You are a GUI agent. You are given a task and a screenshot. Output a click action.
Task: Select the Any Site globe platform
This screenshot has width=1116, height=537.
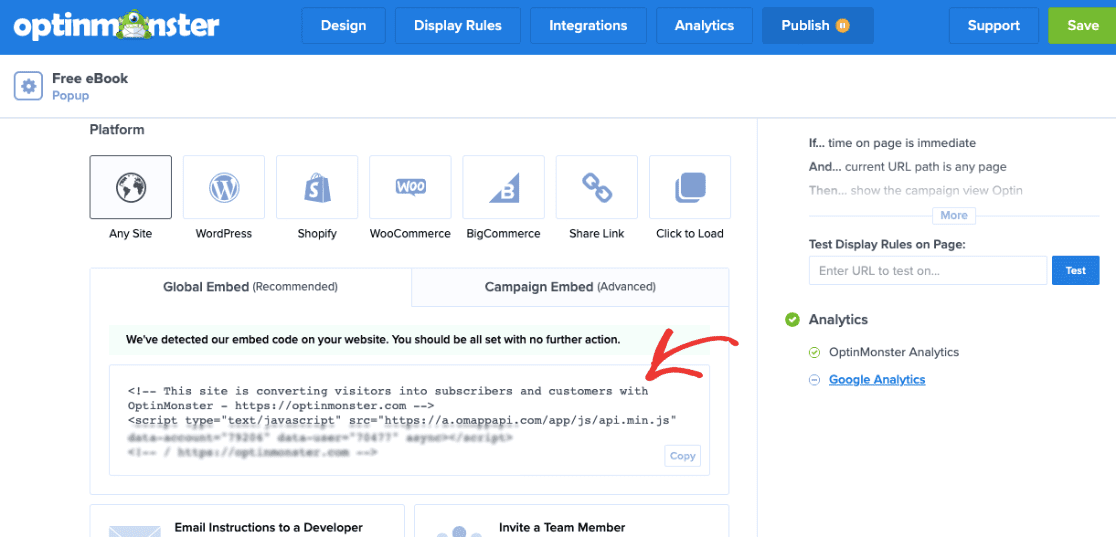click(130, 187)
